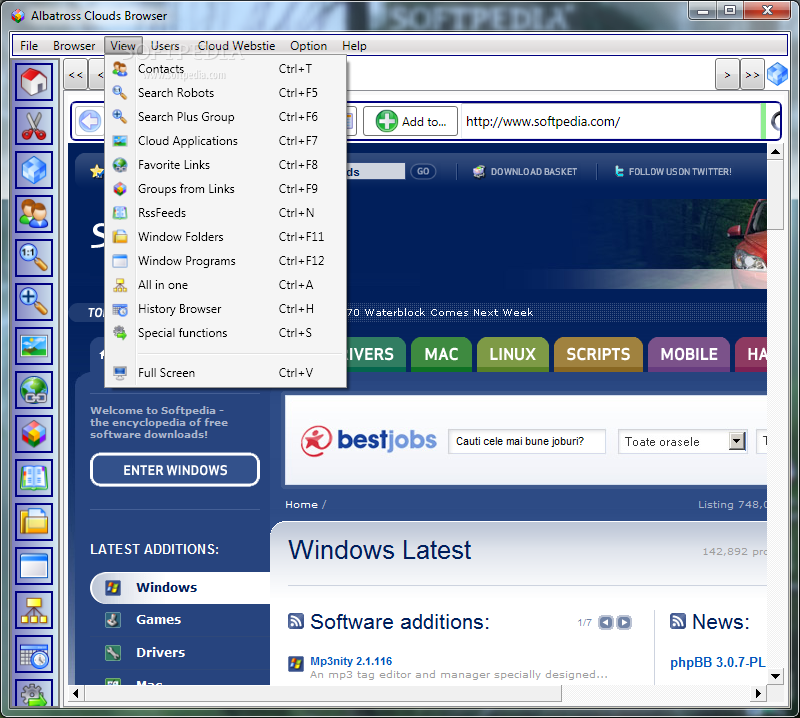Open the contacts people icon in sidebar
This screenshot has height=718, width=800.
[34, 214]
